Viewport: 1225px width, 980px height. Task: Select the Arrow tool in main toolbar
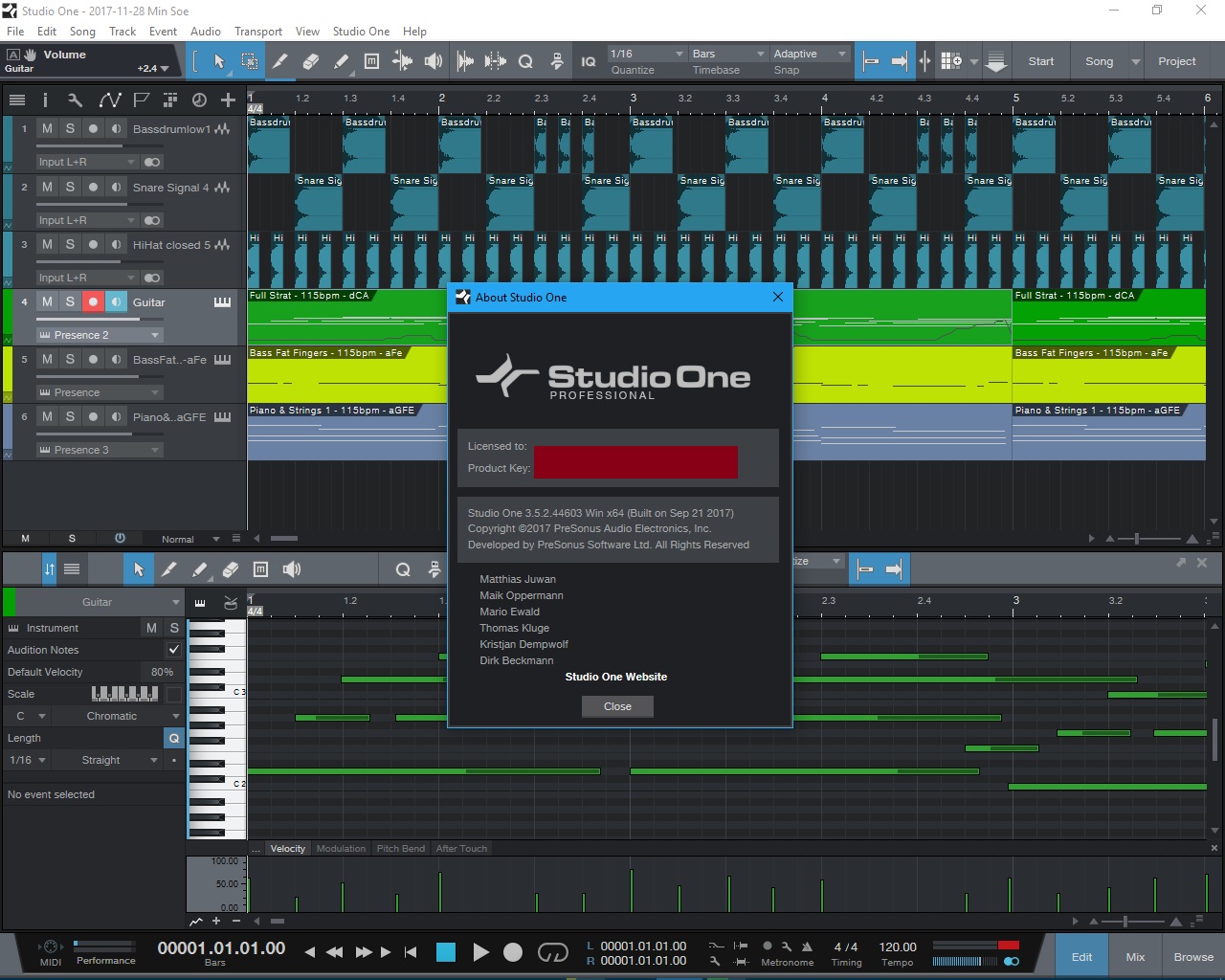(219, 61)
